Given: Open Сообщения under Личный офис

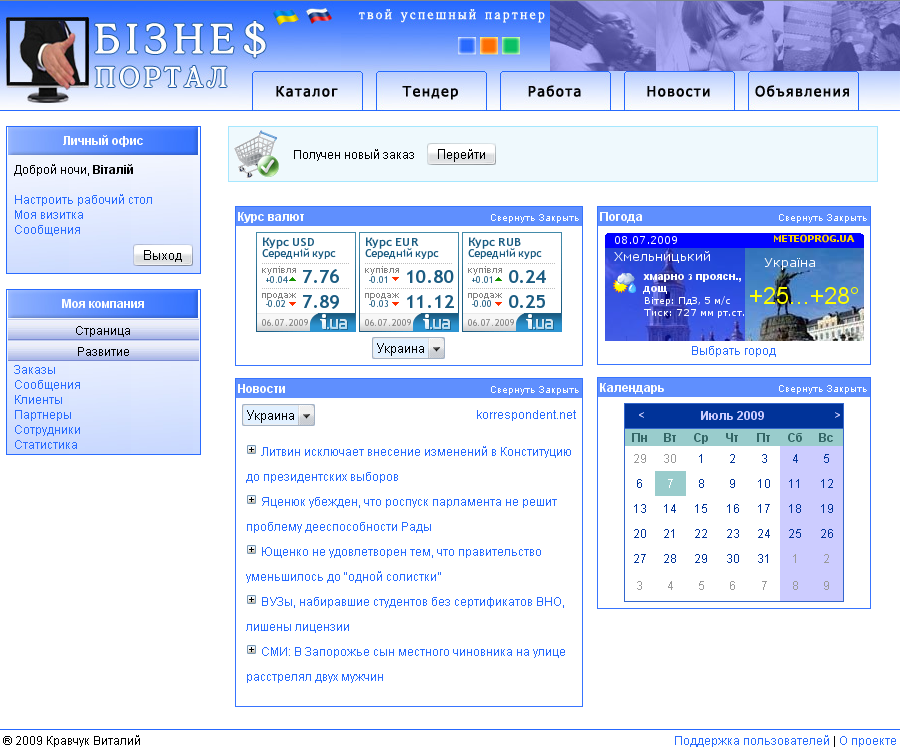Looking at the screenshot, I should [x=47, y=230].
